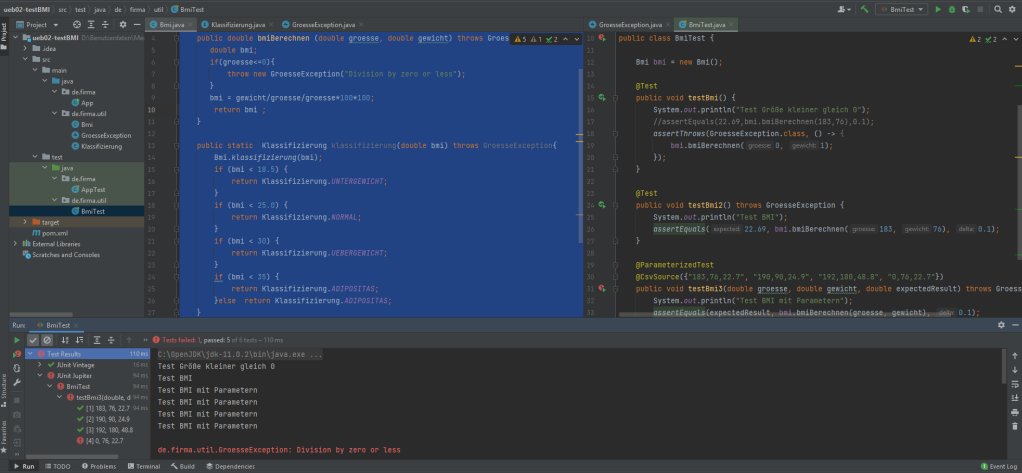Open the BmiTest run configuration dropdown

pos(901,9)
